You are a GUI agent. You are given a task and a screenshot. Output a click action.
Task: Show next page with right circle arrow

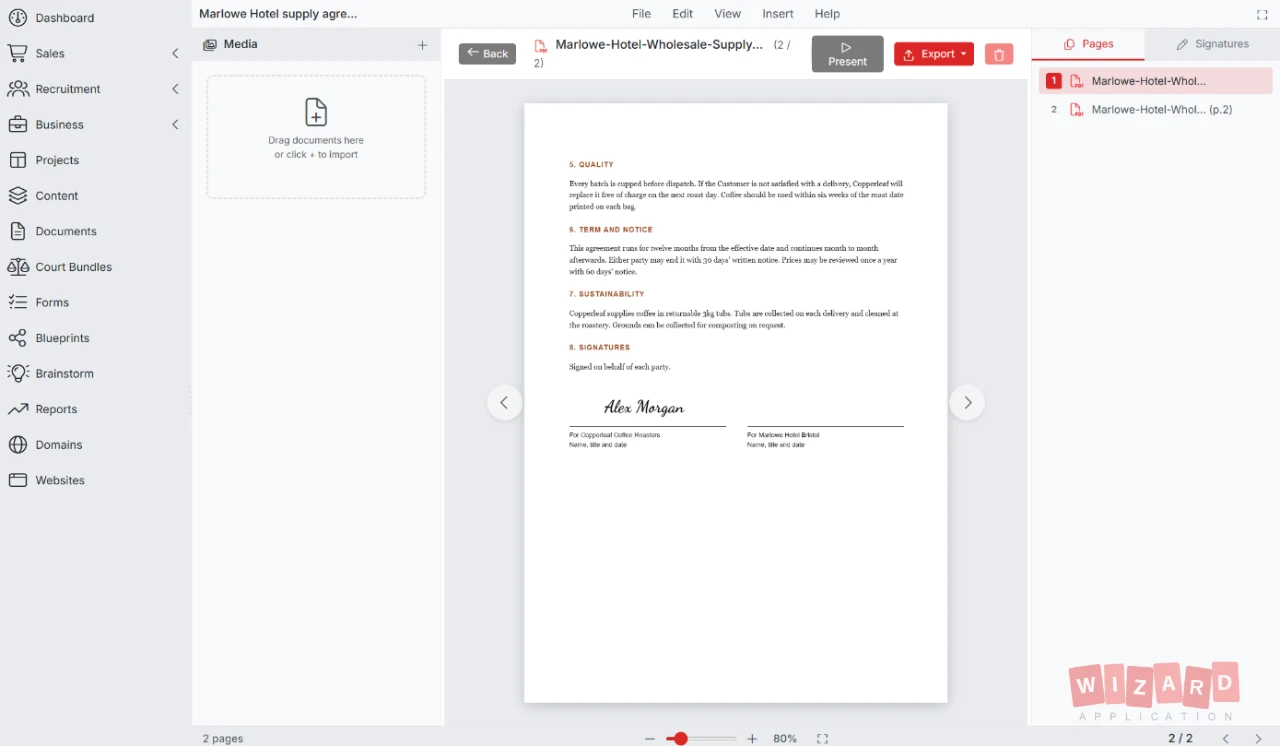click(x=967, y=403)
